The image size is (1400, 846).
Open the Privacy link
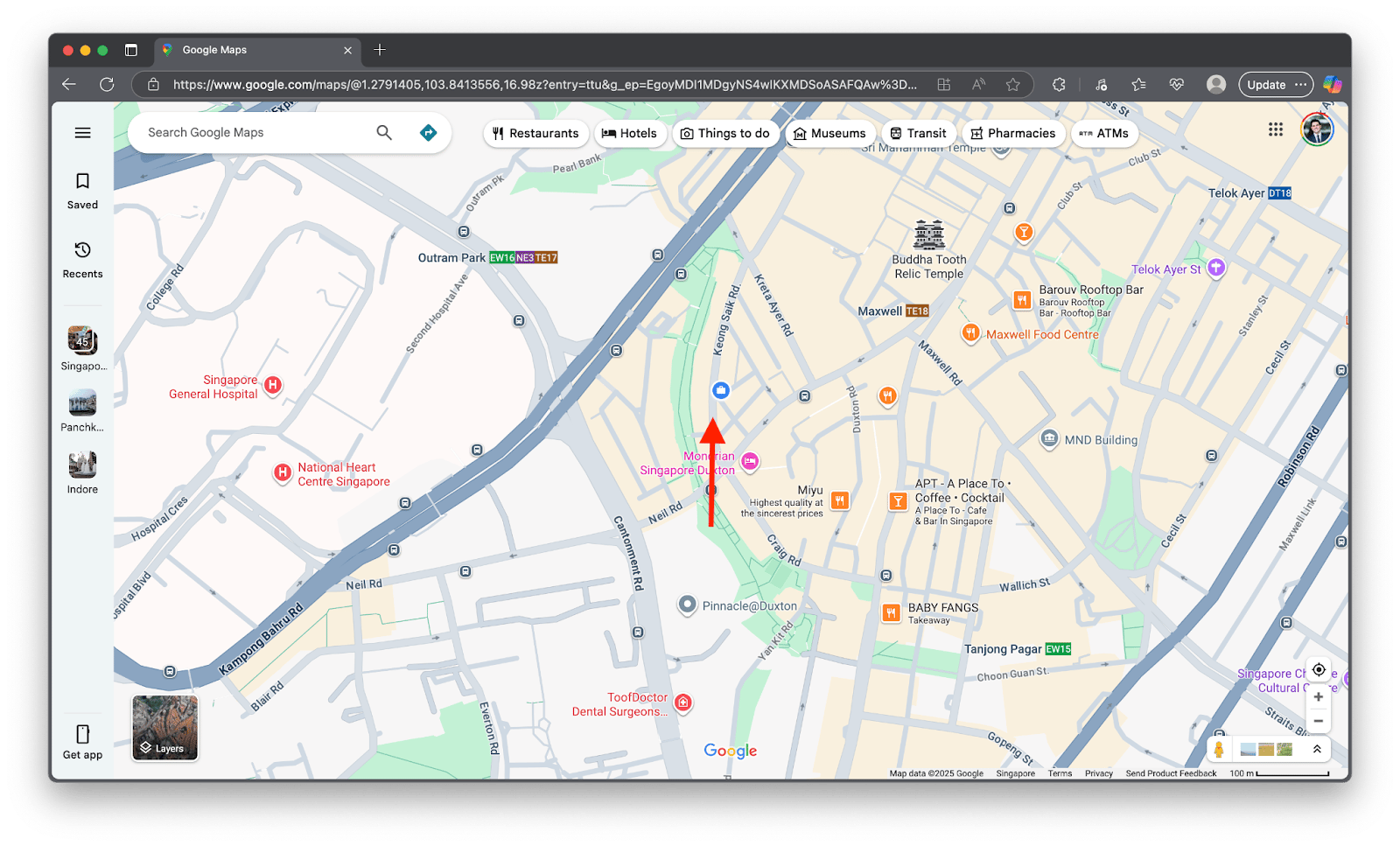(x=1098, y=773)
